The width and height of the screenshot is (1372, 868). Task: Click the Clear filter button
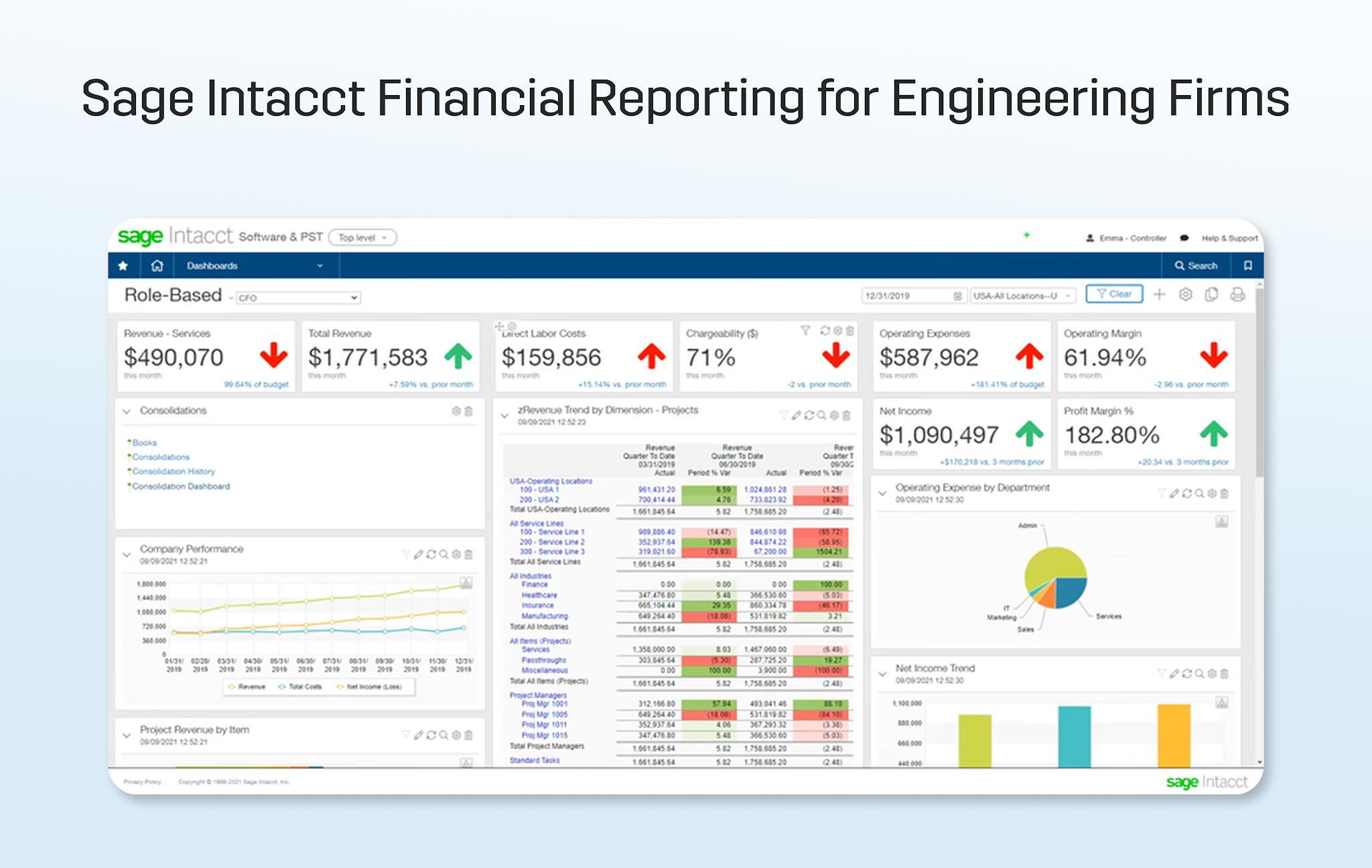pyautogui.click(x=1114, y=294)
